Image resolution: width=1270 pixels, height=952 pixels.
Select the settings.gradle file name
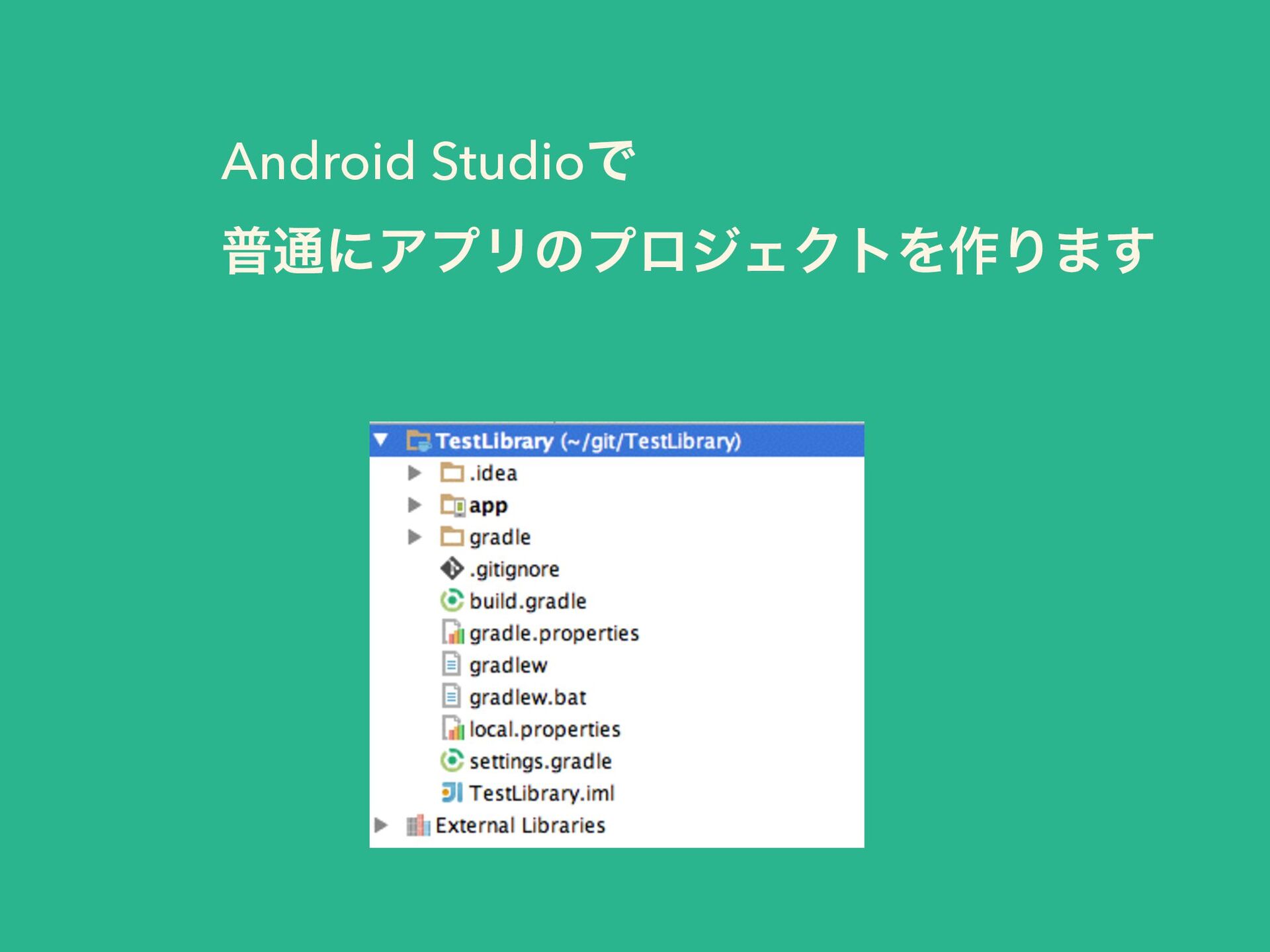[x=540, y=762]
